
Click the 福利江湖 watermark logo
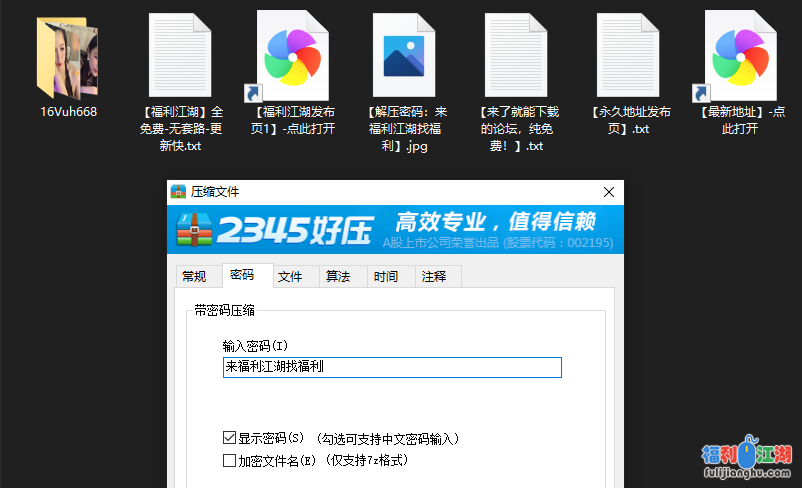746,461
